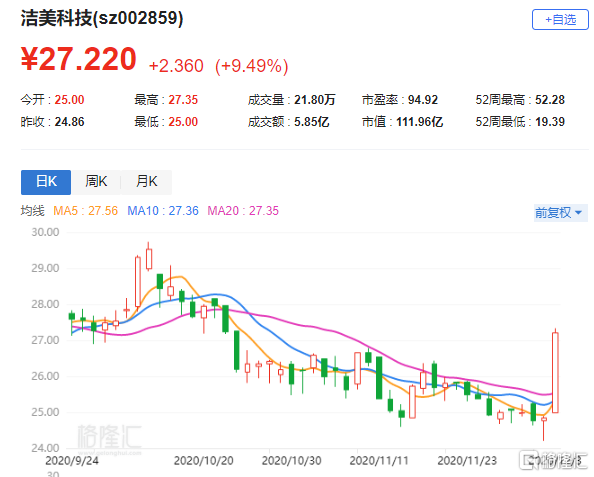Inspect the latest tall red candlestick

pos(555,372)
